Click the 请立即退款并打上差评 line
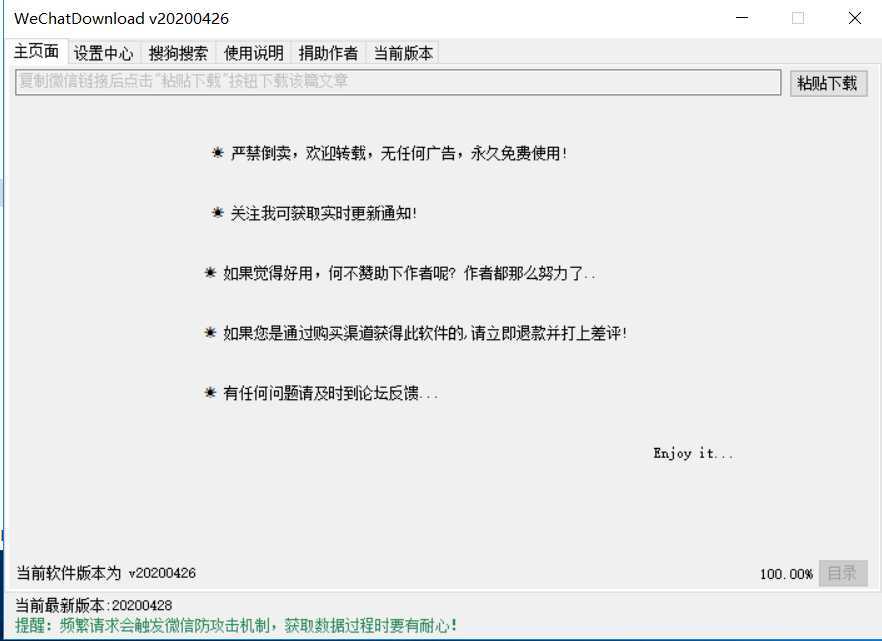 (415, 333)
